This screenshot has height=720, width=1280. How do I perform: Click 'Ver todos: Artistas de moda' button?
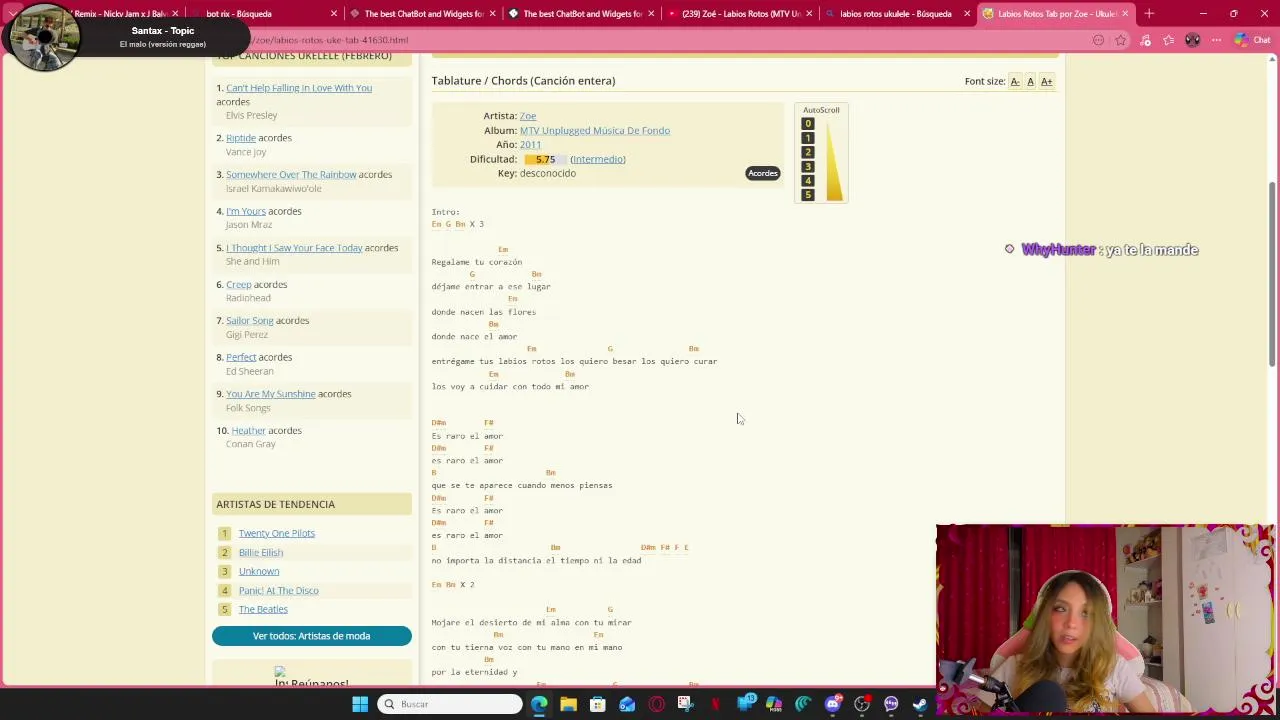(312, 636)
